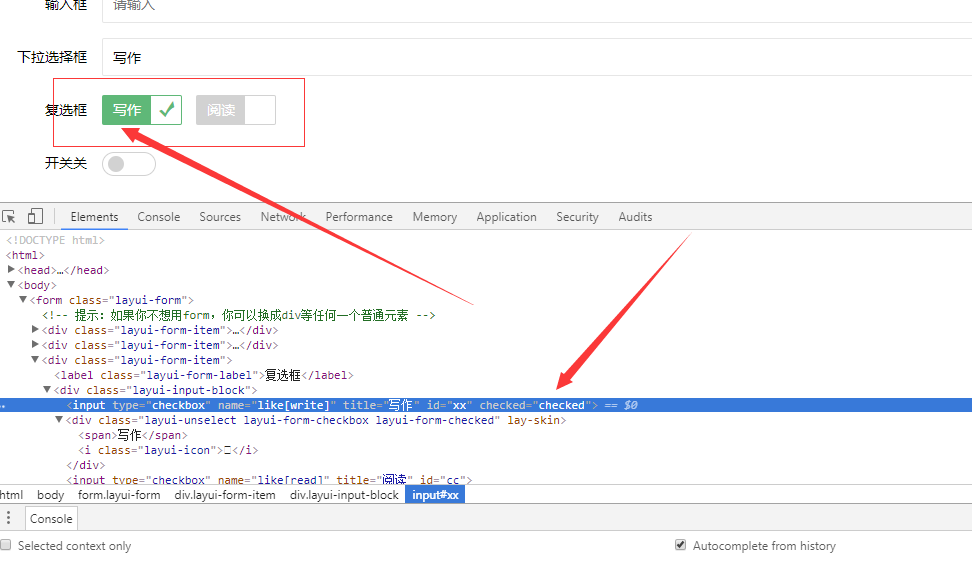Switch to the Console tab

tap(159, 217)
